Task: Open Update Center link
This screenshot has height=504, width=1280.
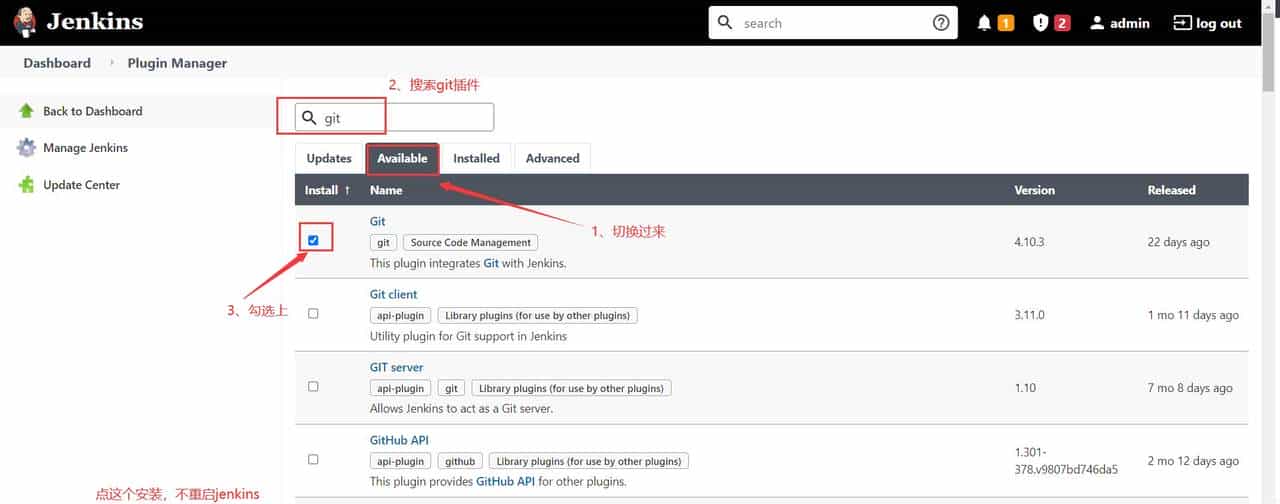Action: point(81,185)
